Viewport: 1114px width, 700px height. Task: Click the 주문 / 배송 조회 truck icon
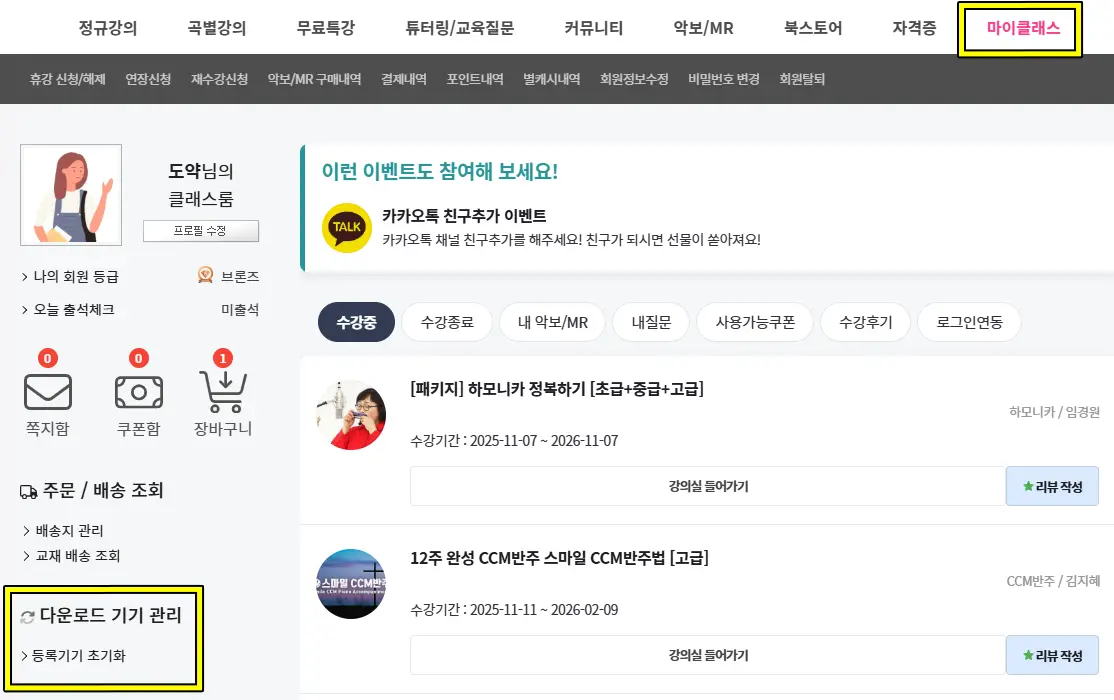pyautogui.click(x=28, y=491)
